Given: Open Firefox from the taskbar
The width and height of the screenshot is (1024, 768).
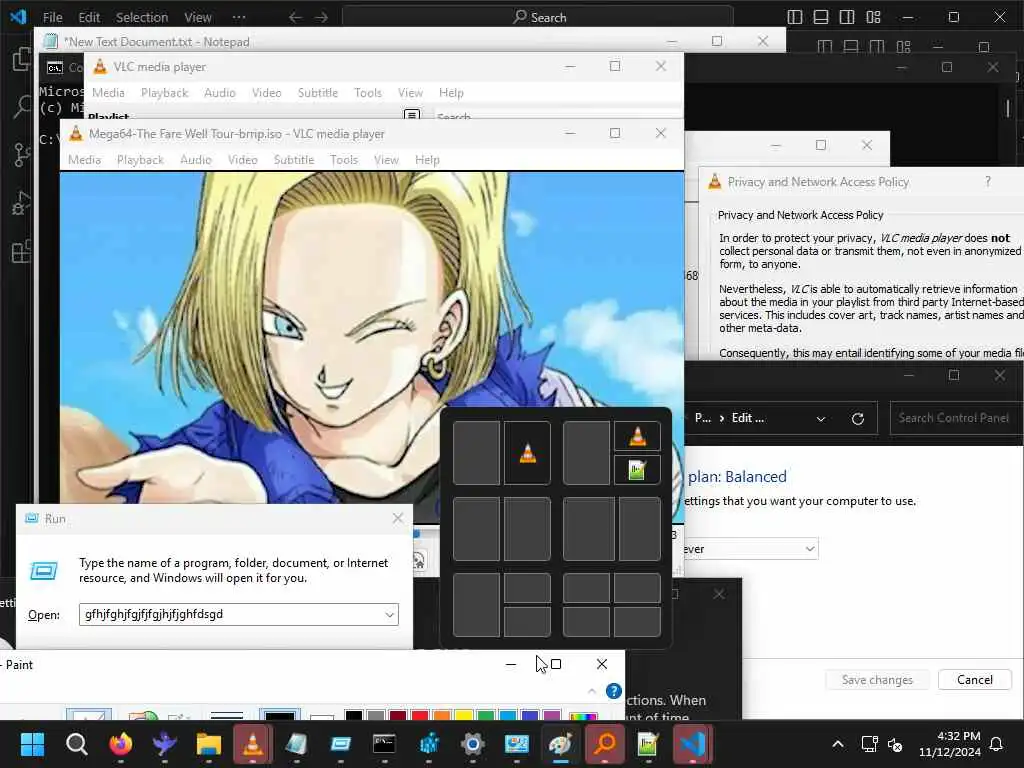Looking at the screenshot, I should point(120,744).
